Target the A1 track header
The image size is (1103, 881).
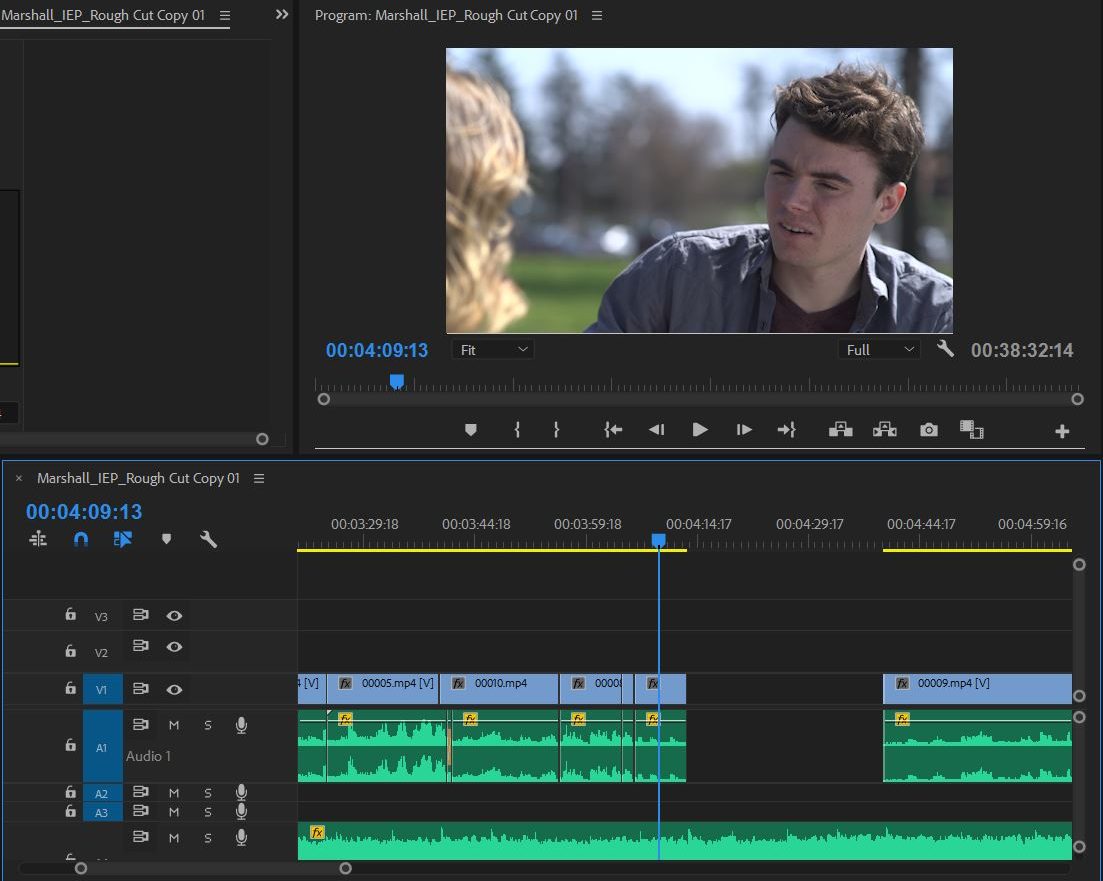pyautogui.click(x=102, y=747)
